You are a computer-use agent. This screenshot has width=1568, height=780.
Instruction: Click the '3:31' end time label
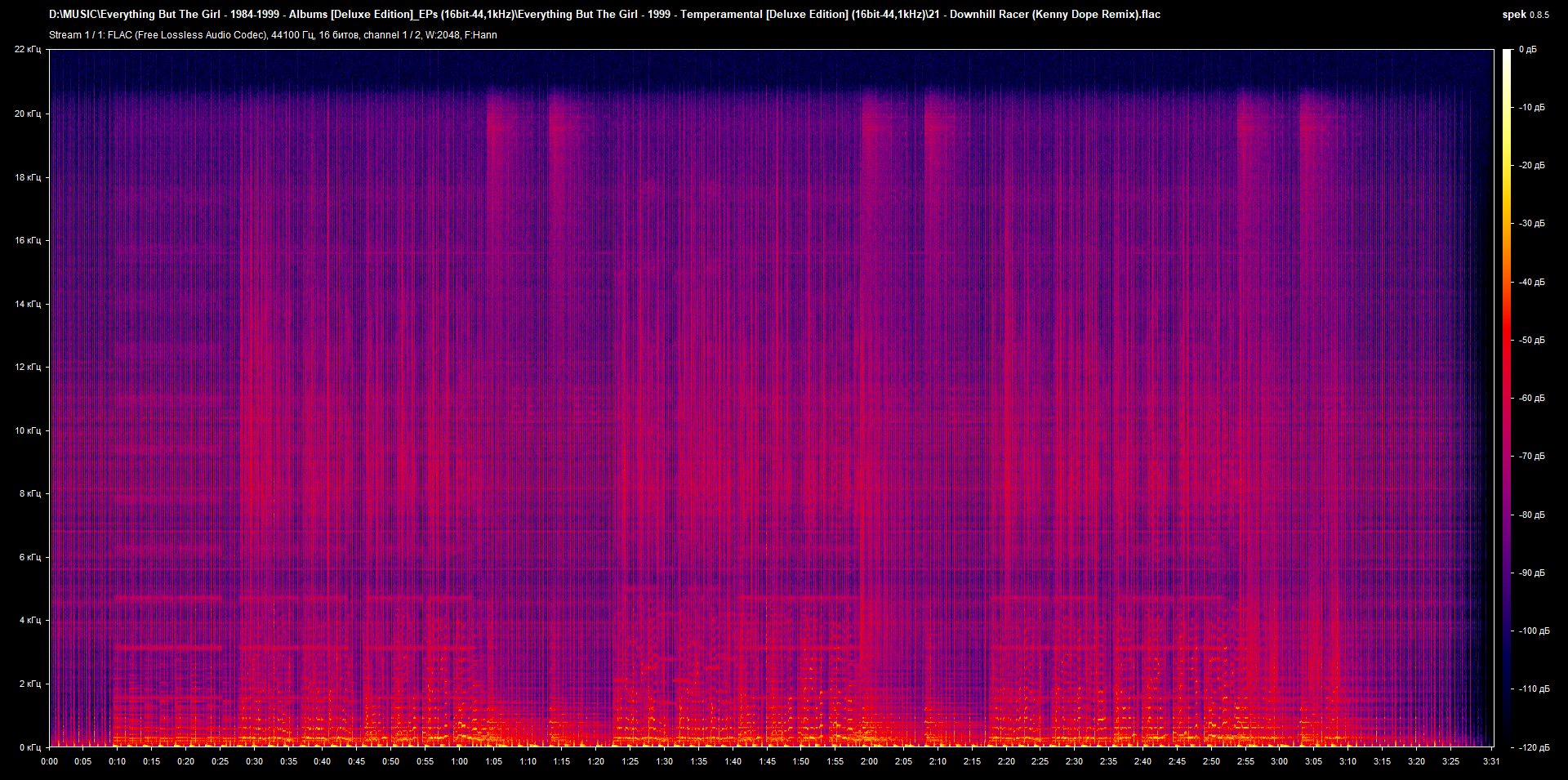(x=1491, y=761)
